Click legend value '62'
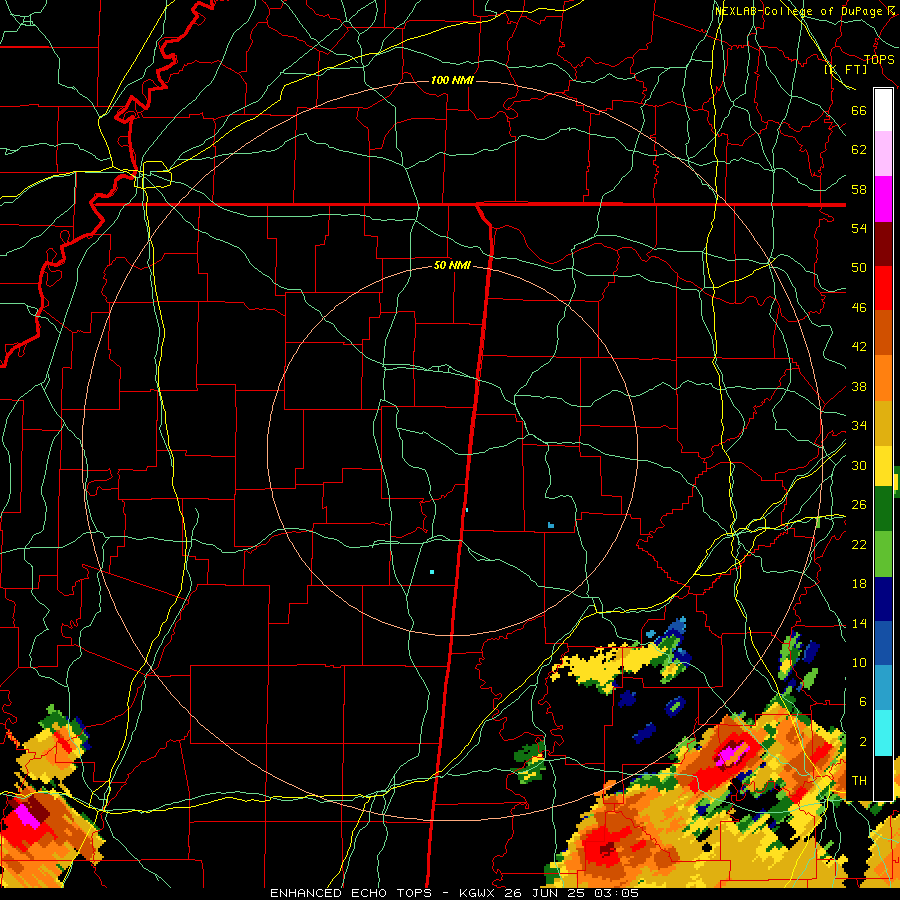This screenshot has height=900, width=900. [x=859, y=150]
